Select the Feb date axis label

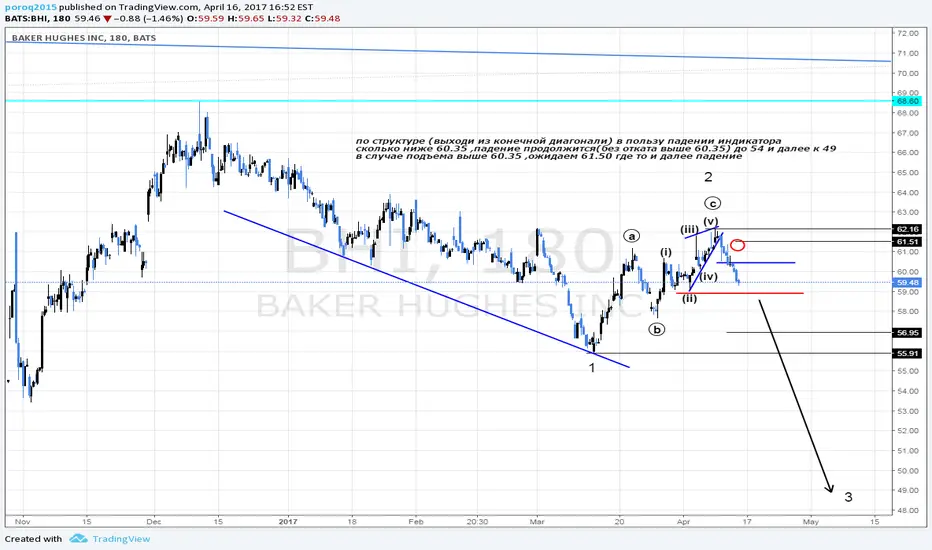(x=416, y=521)
